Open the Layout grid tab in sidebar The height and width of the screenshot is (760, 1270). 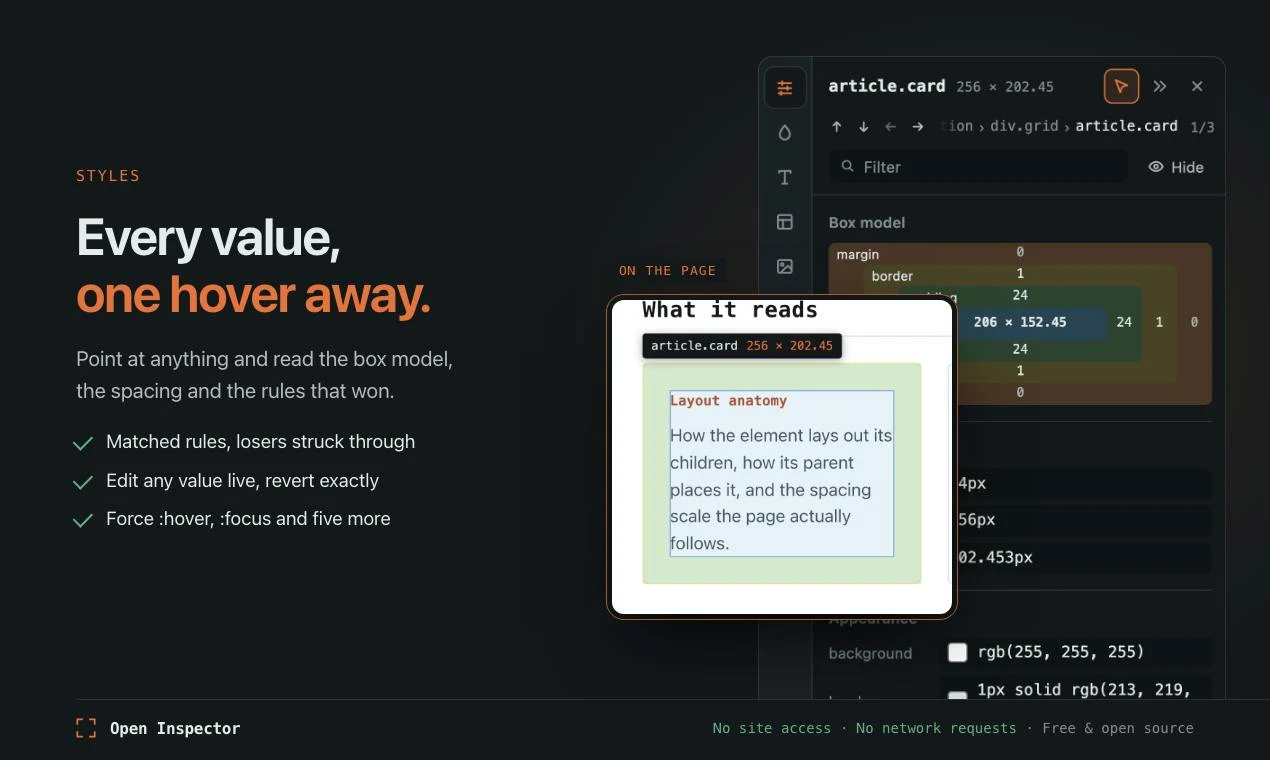tap(785, 222)
